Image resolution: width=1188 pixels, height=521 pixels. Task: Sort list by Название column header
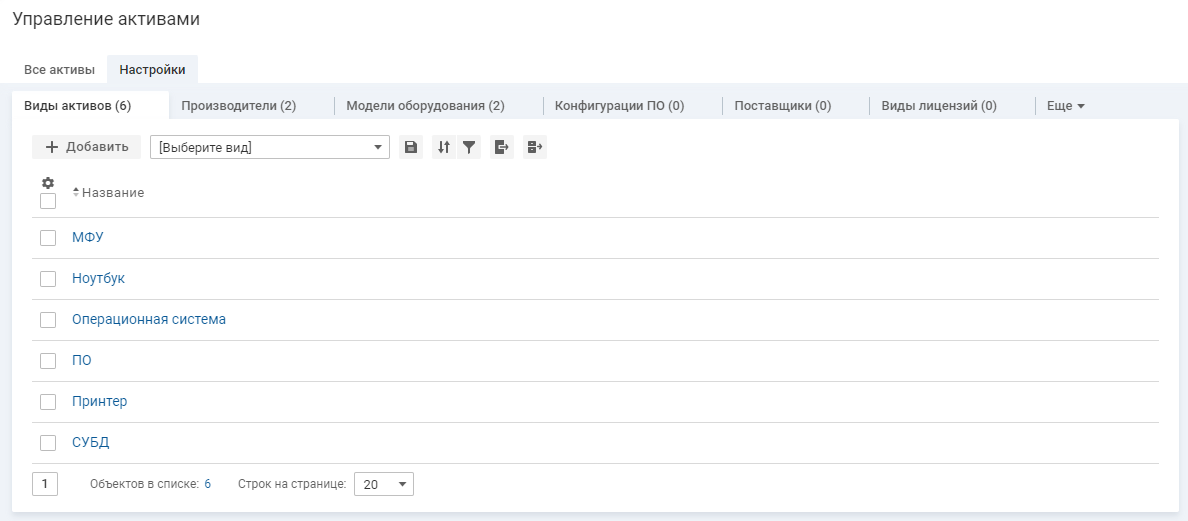112,193
